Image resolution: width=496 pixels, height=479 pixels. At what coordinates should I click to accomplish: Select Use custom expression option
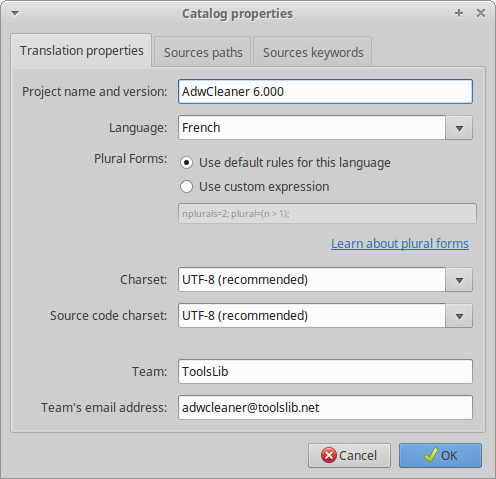[x=186, y=187]
